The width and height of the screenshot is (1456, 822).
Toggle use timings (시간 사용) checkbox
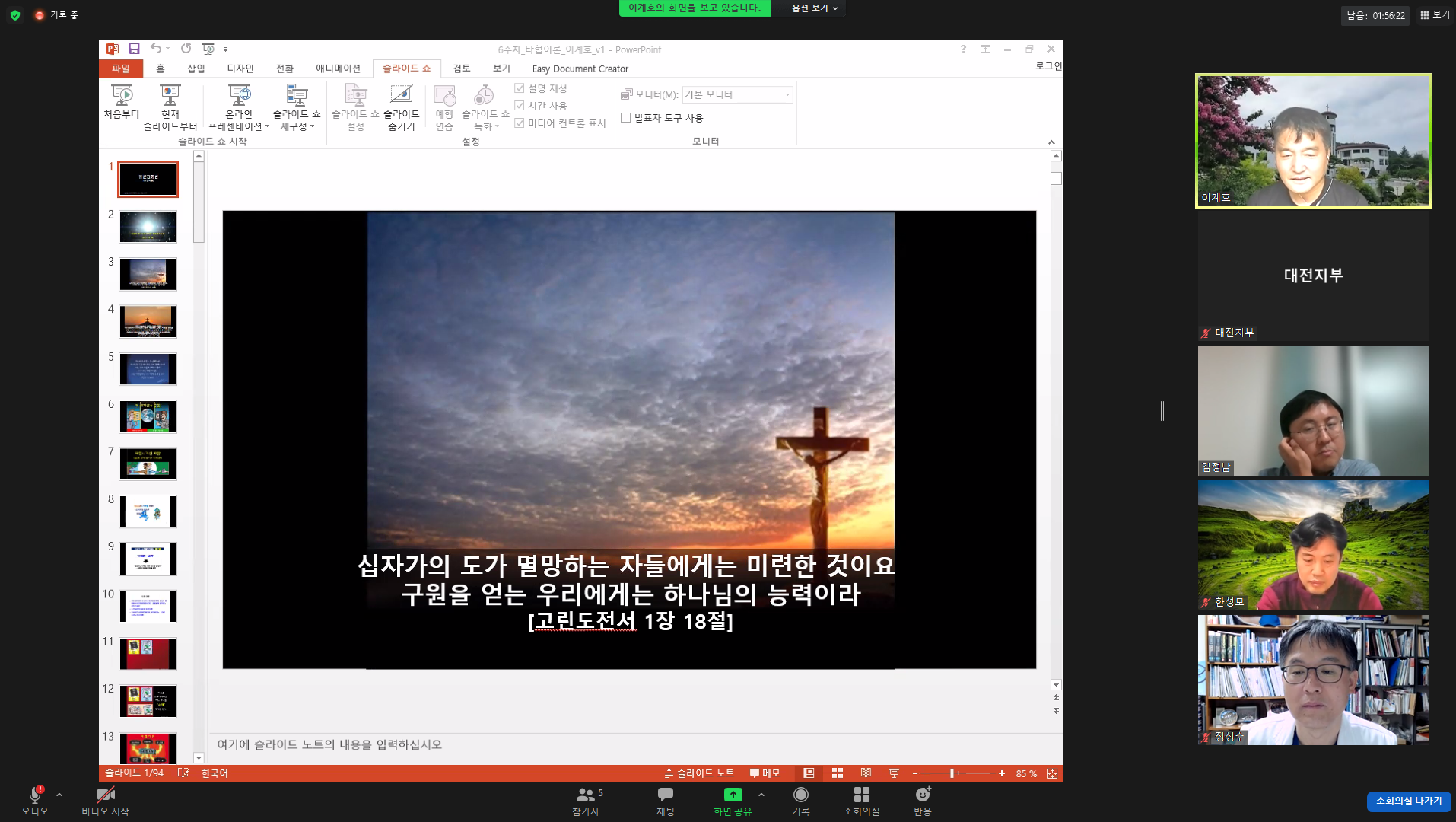[x=520, y=106]
